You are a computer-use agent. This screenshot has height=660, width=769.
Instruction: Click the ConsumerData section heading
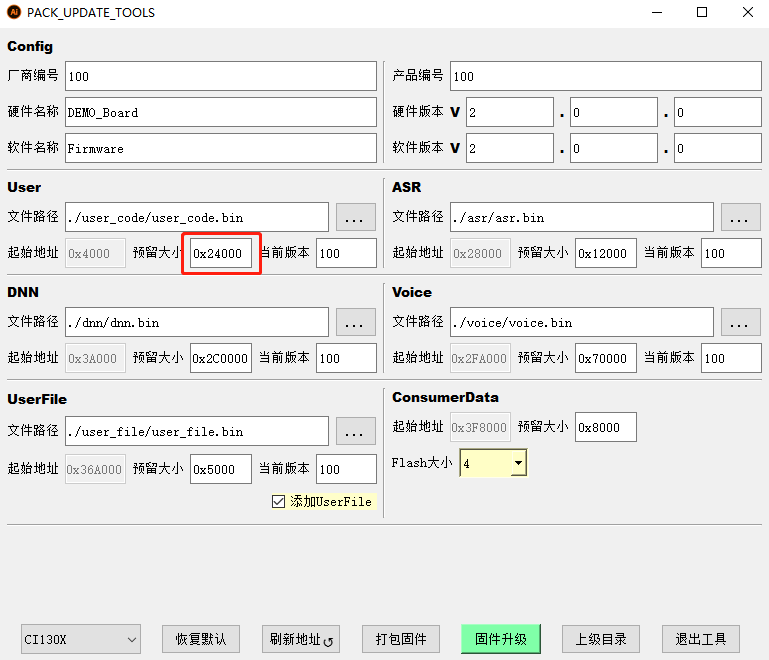(x=445, y=397)
